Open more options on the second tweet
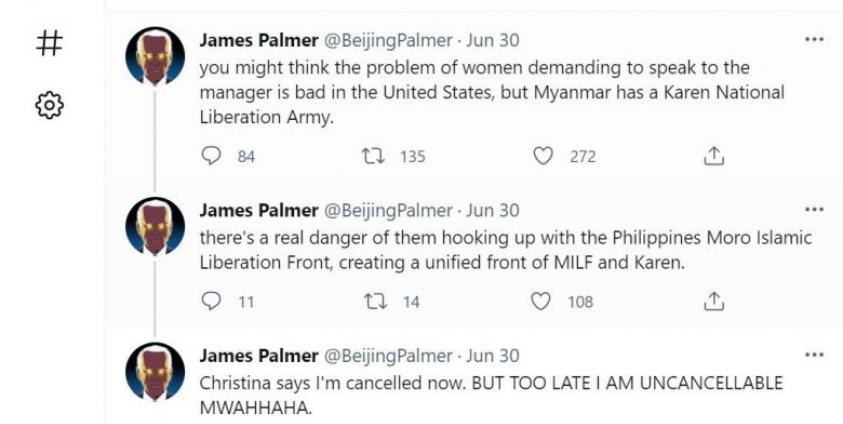Image resolution: width=843 pixels, height=424 pixels. pyautogui.click(x=814, y=209)
